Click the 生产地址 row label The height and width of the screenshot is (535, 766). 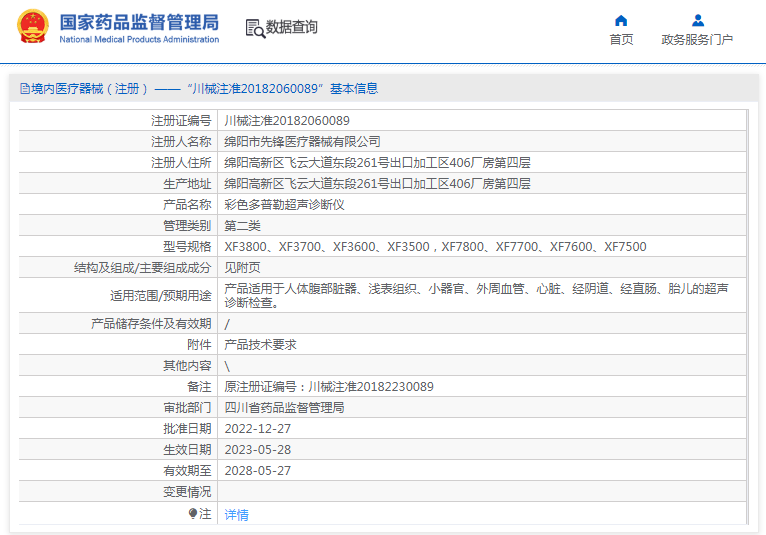187,184
